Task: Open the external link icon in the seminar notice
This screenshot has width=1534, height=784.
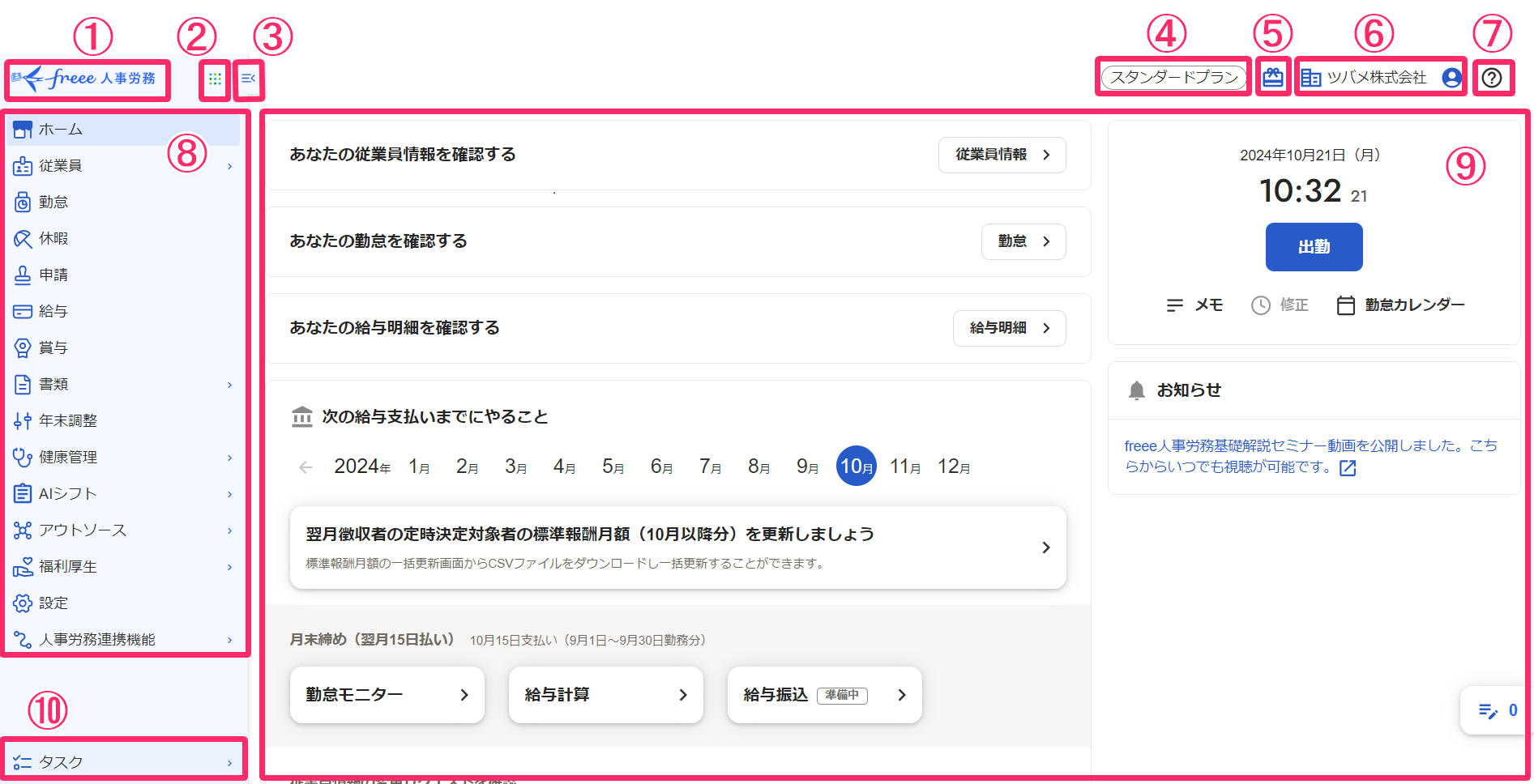Action: pos(1348,468)
